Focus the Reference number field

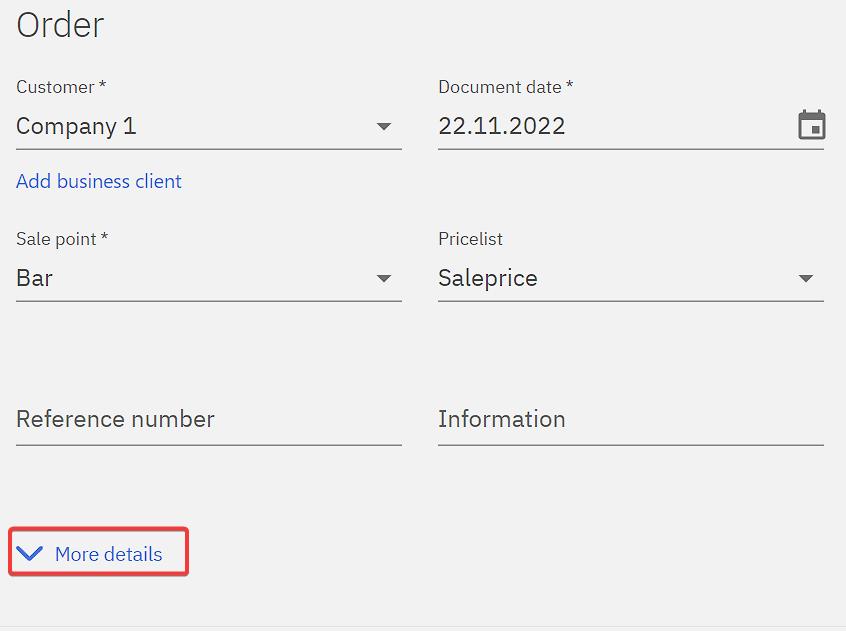pyautogui.click(x=208, y=420)
